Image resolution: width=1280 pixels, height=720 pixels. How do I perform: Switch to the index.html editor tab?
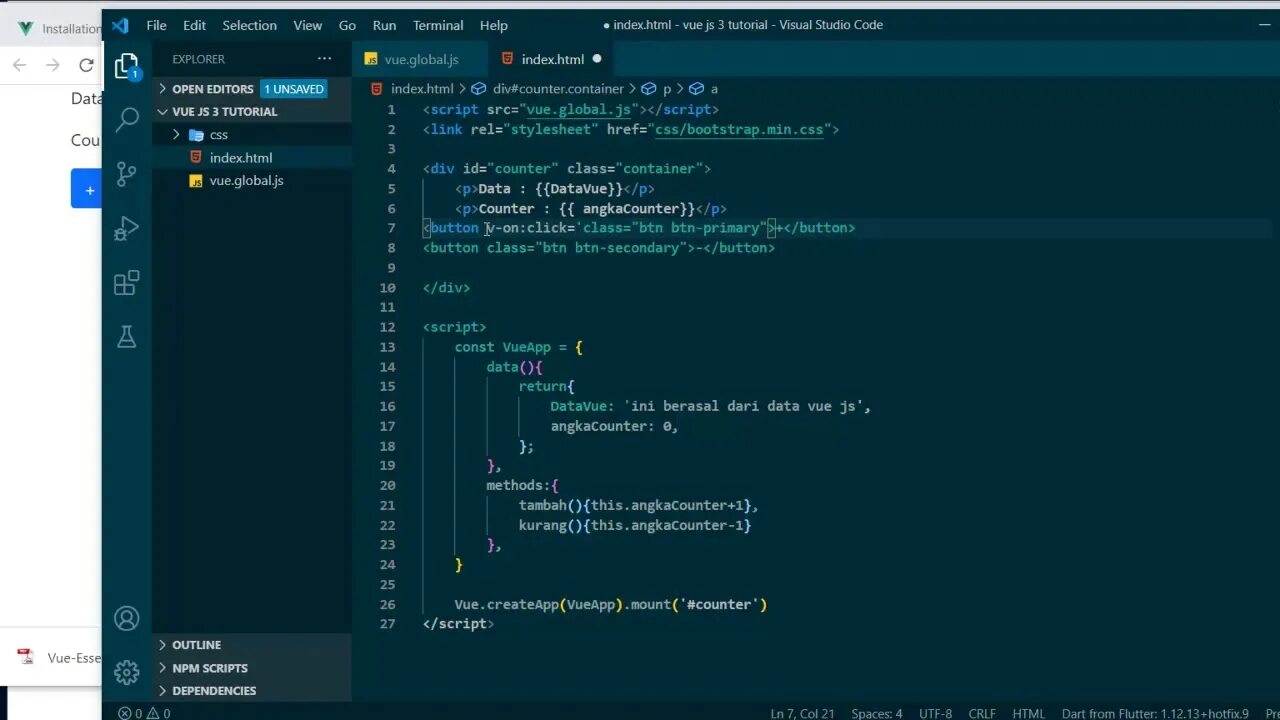[552, 59]
